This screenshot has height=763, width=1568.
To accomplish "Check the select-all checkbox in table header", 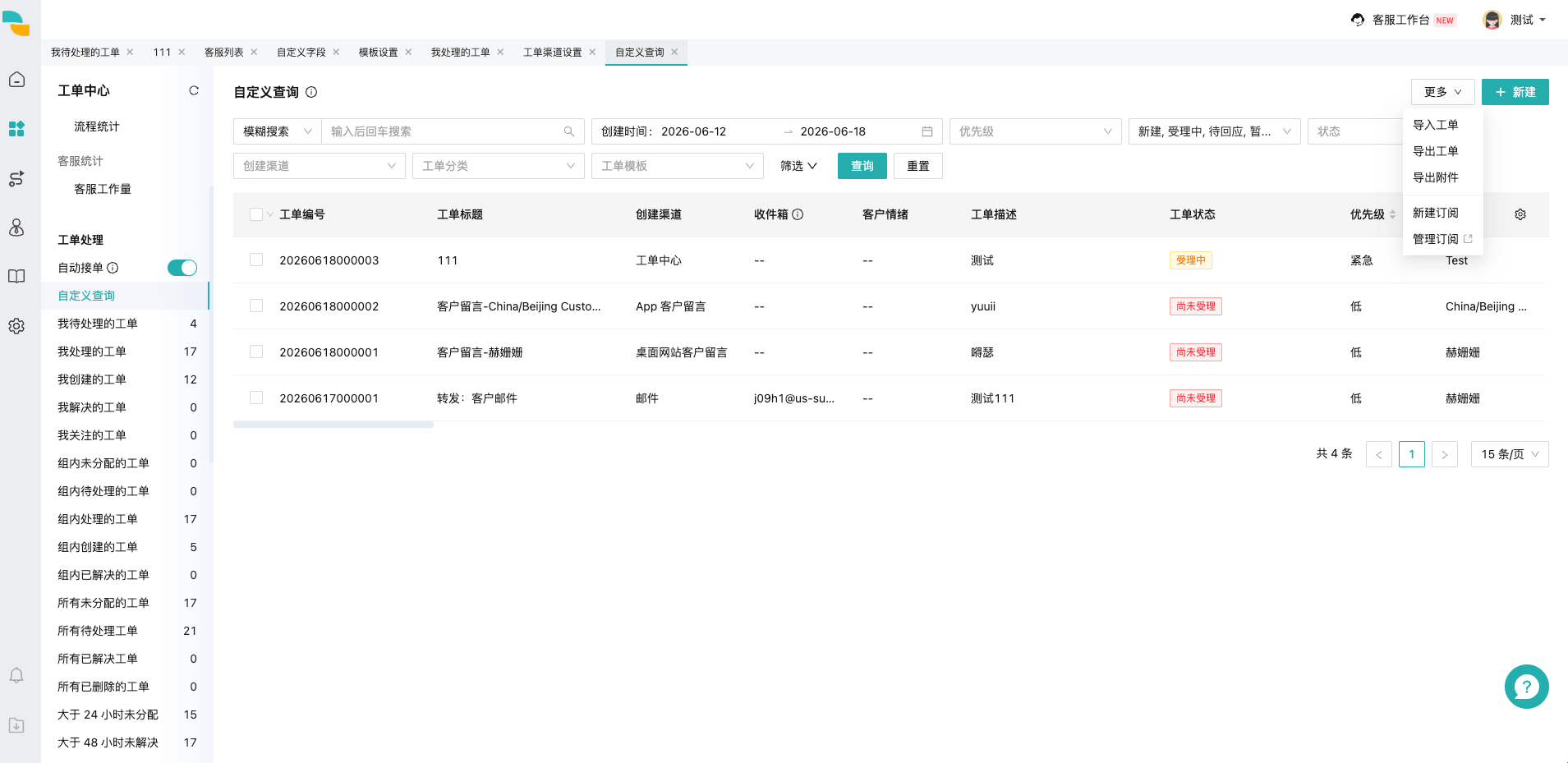I will tap(256, 214).
